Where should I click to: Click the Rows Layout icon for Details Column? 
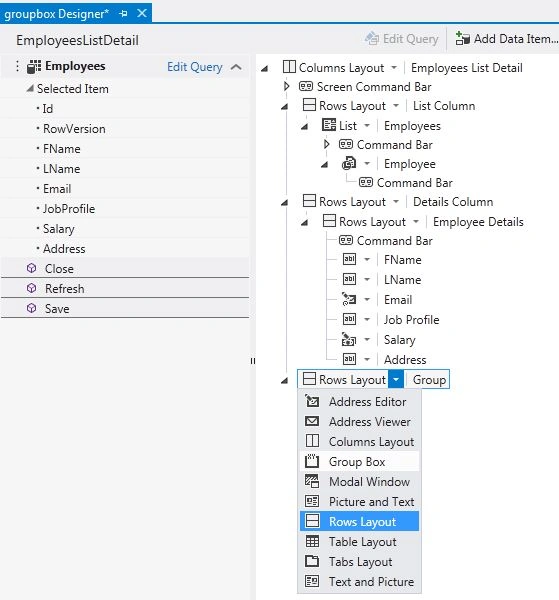pyautogui.click(x=309, y=201)
